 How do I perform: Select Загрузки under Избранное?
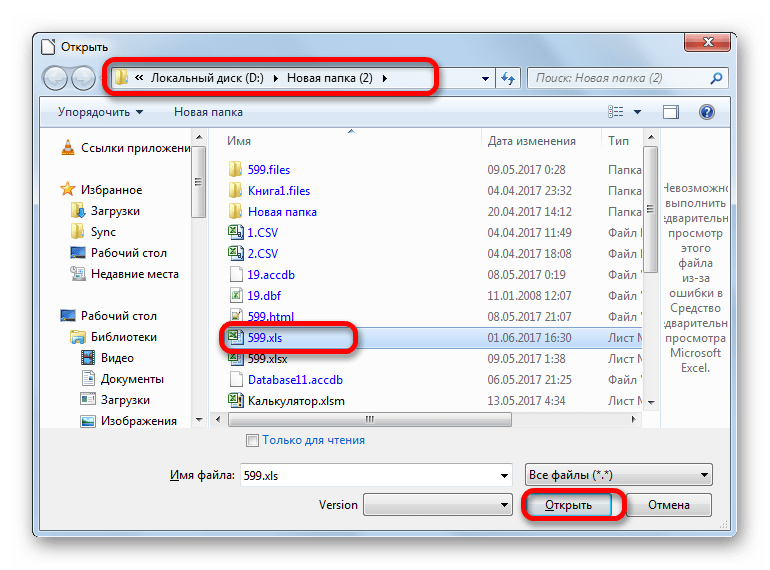pyautogui.click(x=115, y=211)
